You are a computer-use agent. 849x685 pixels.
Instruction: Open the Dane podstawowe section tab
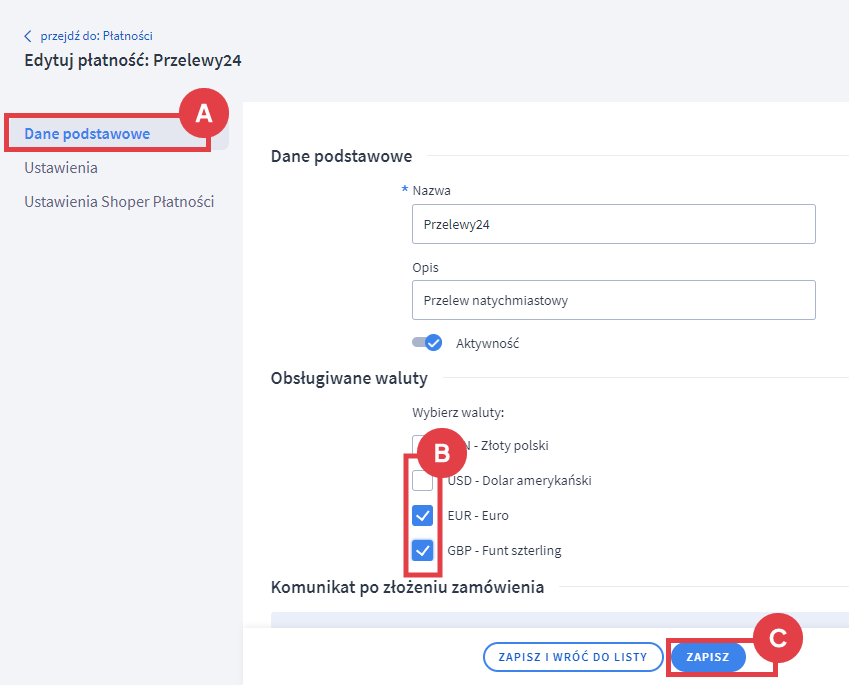tap(87, 133)
